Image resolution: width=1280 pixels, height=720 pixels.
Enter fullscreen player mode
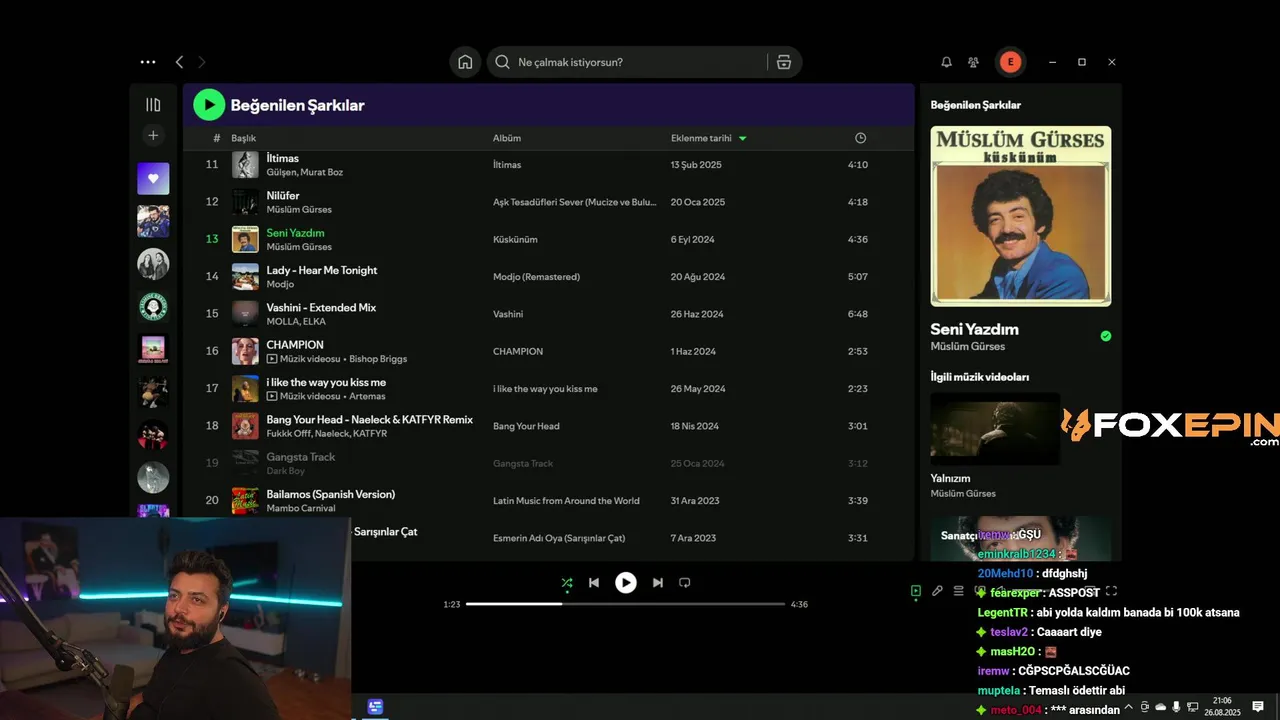[1111, 591]
